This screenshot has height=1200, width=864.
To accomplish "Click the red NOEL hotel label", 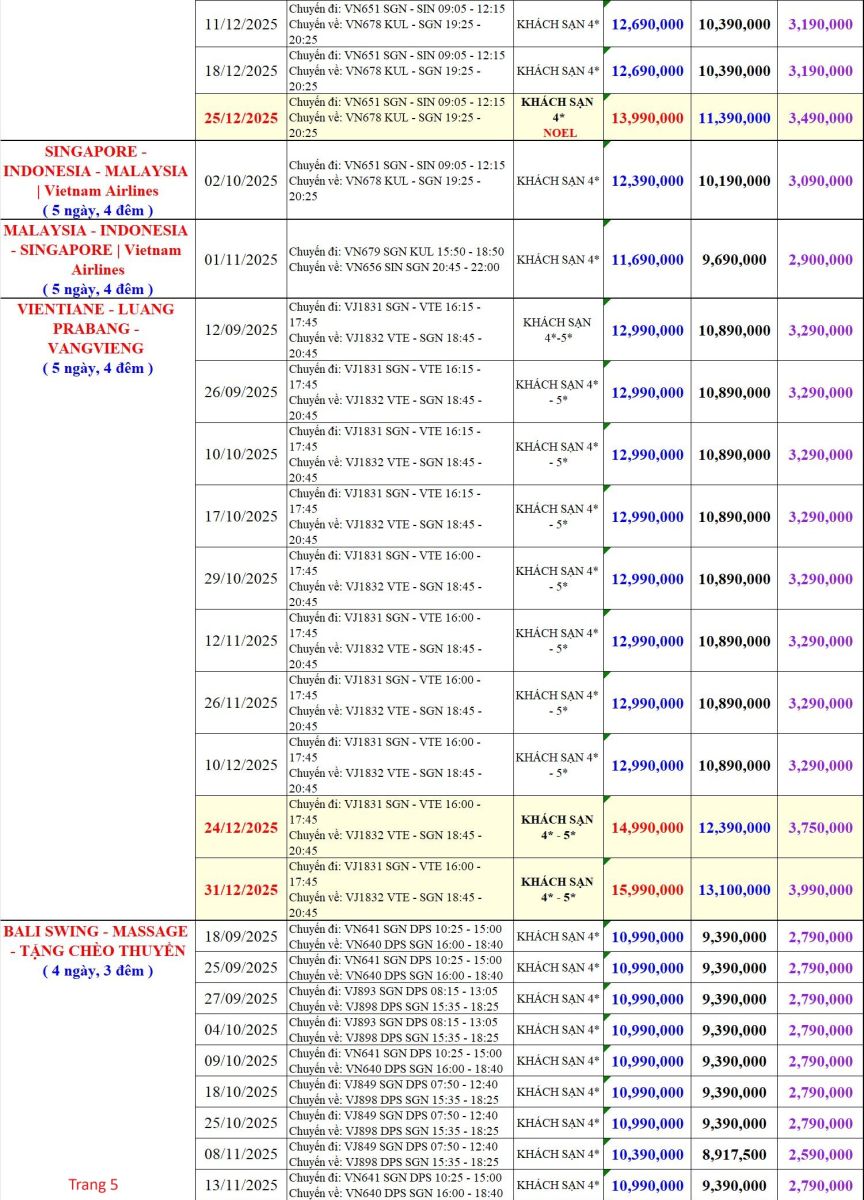I will click(558, 133).
